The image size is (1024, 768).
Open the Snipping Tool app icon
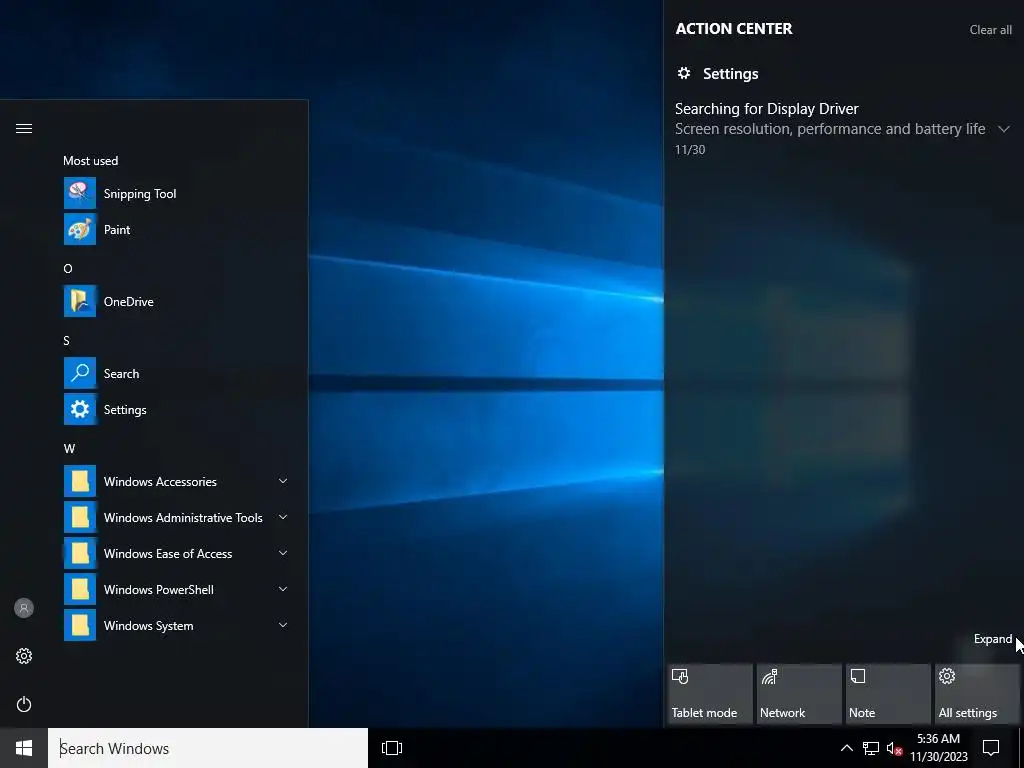[80, 193]
